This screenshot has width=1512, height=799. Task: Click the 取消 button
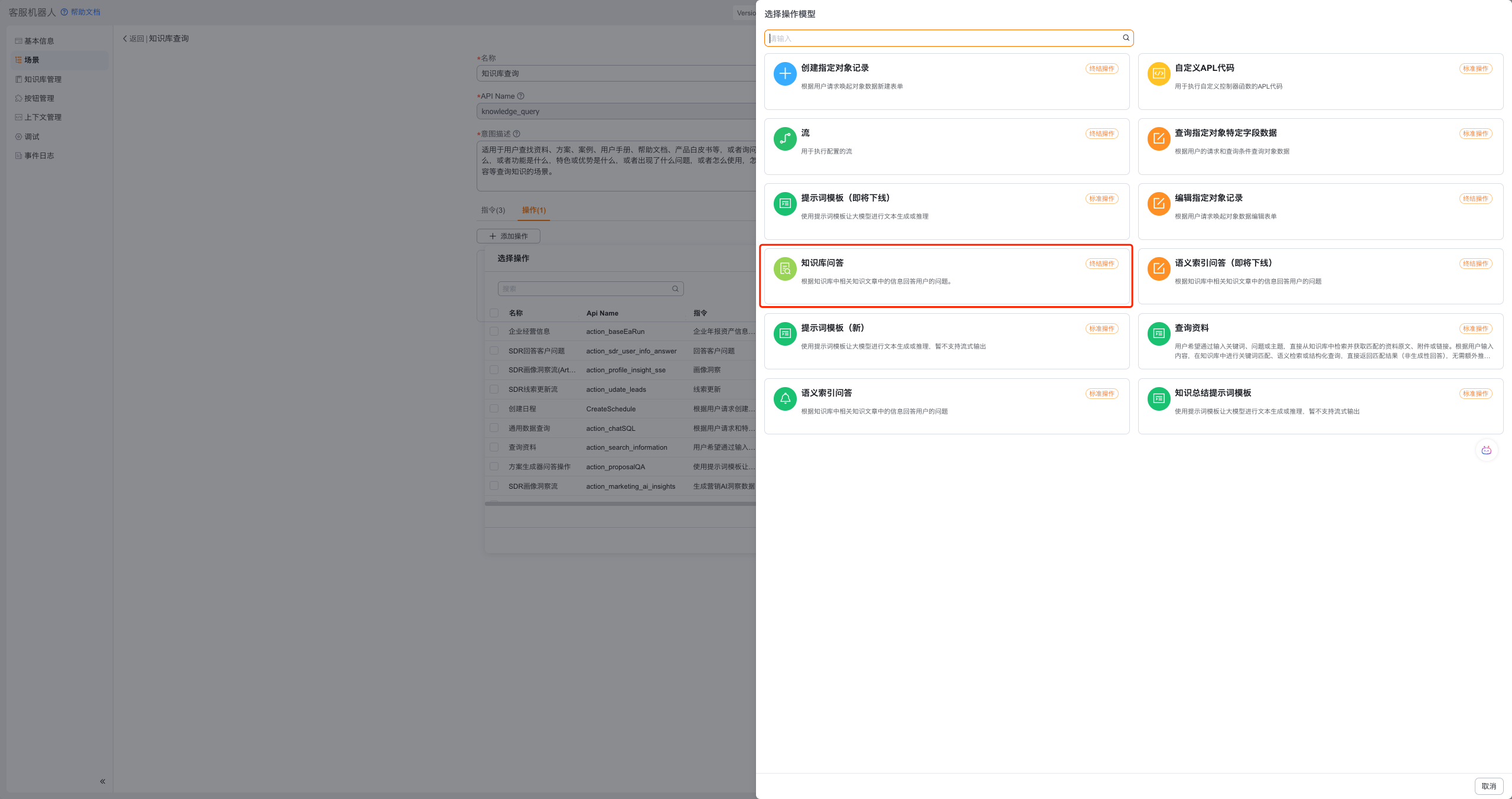pos(1488,786)
